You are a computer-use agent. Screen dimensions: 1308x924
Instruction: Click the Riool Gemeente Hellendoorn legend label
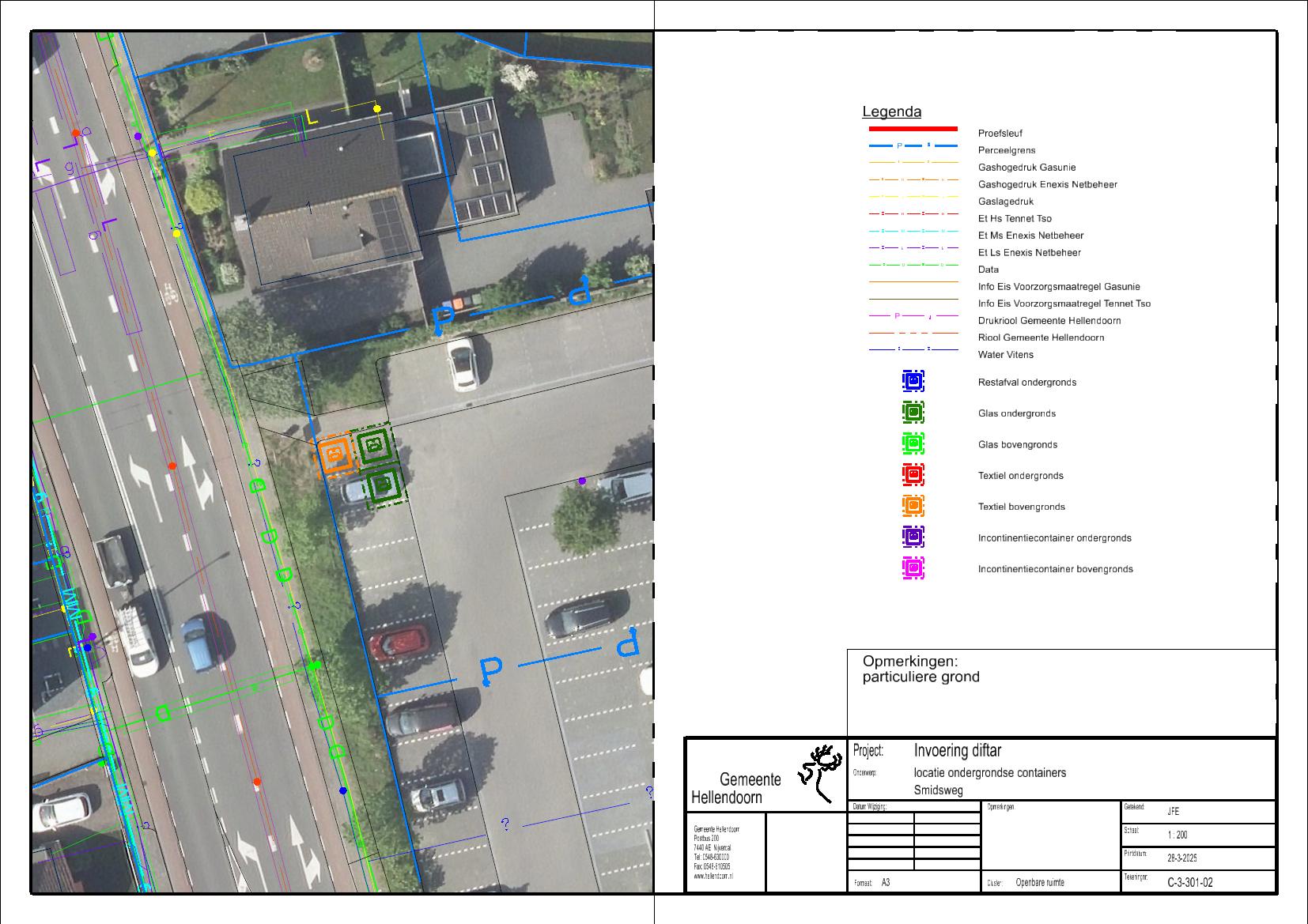[x=1041, y=338]
